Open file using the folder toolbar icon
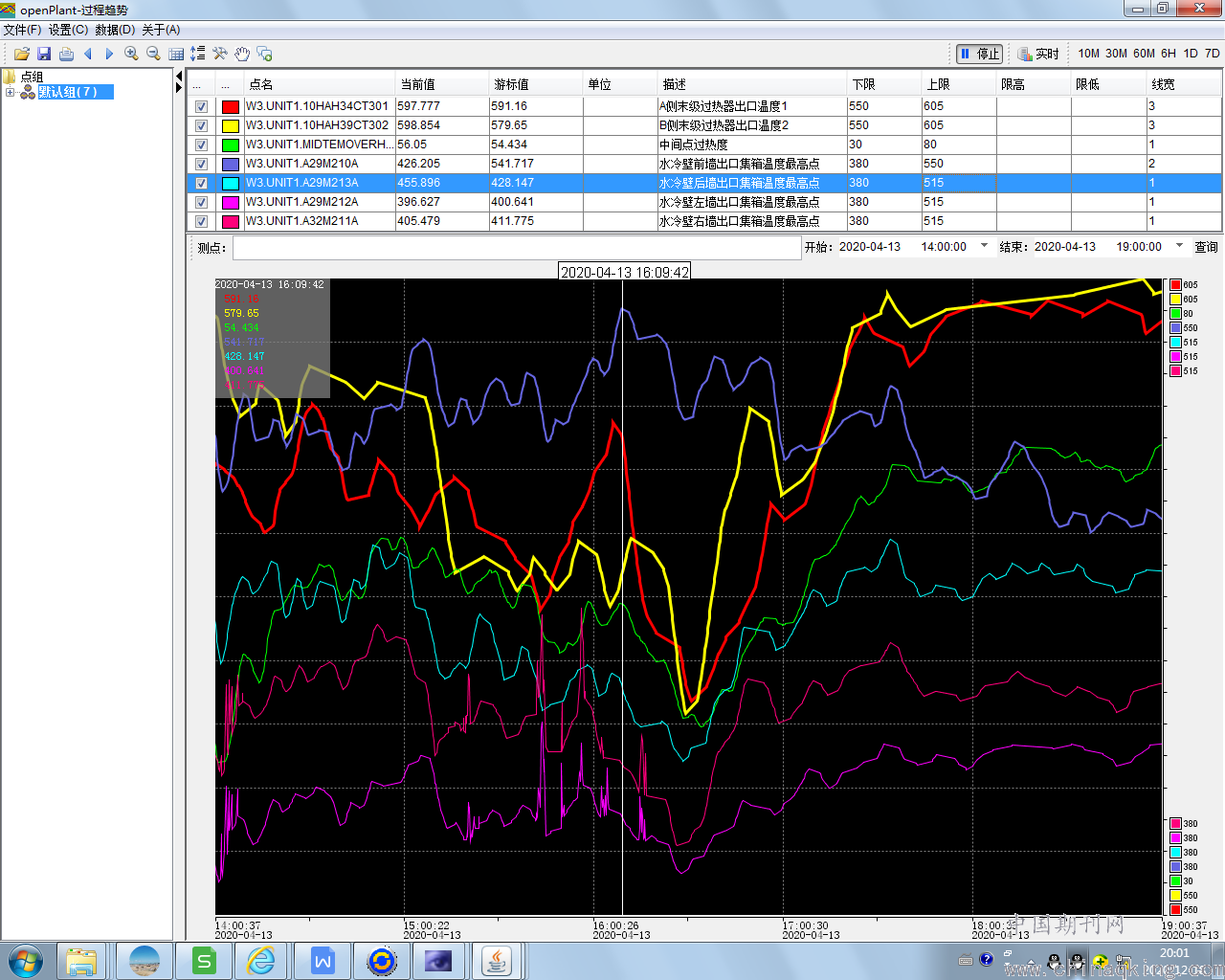The height and width of the screenshot is (980, 1225). pos(21,54)
